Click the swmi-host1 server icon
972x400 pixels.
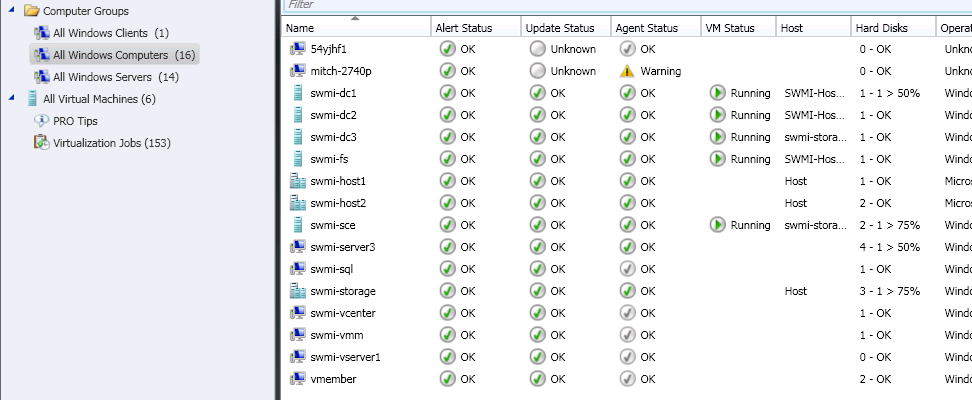[x=296, y=181]
